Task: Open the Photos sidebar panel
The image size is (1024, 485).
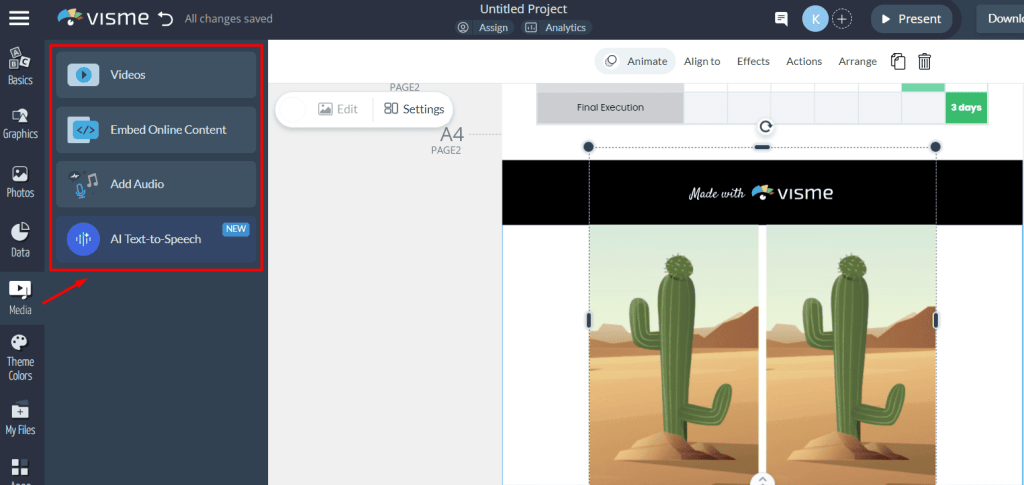Action: tap(20, 182)
